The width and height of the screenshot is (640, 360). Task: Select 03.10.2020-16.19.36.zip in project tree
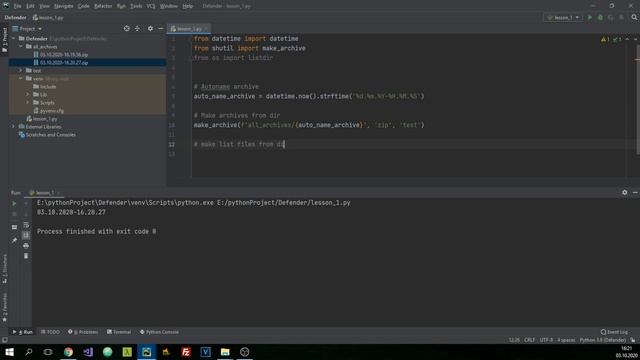64,54
